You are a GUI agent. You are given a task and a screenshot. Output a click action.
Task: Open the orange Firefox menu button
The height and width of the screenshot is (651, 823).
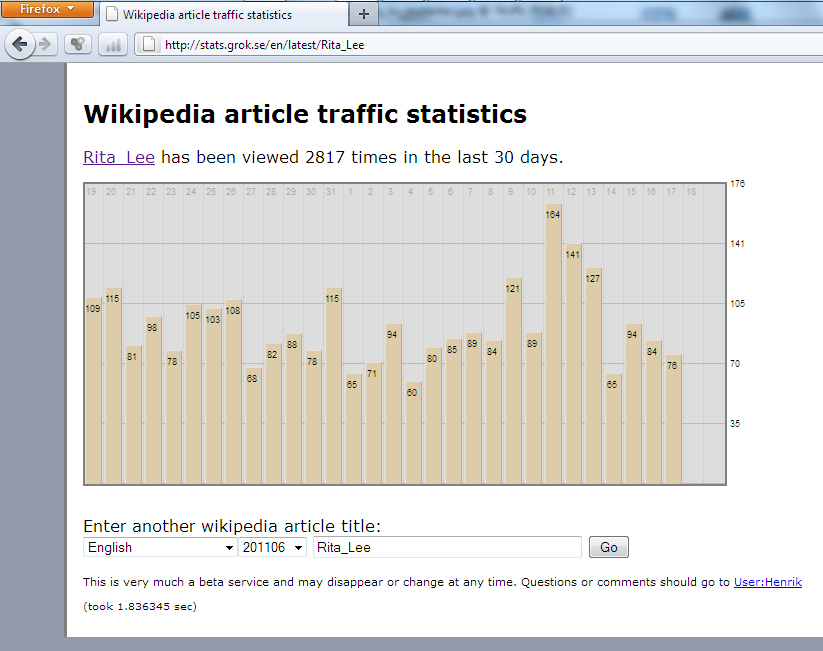click(x=47, y=9)
